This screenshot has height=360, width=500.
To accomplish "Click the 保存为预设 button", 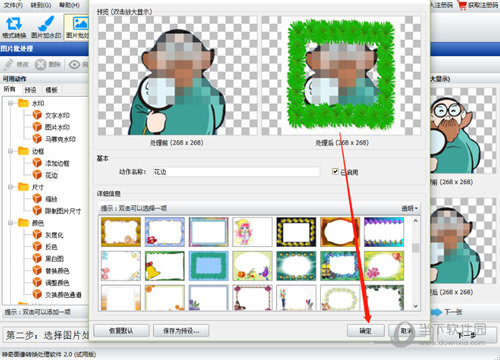I will pos(181,331).
